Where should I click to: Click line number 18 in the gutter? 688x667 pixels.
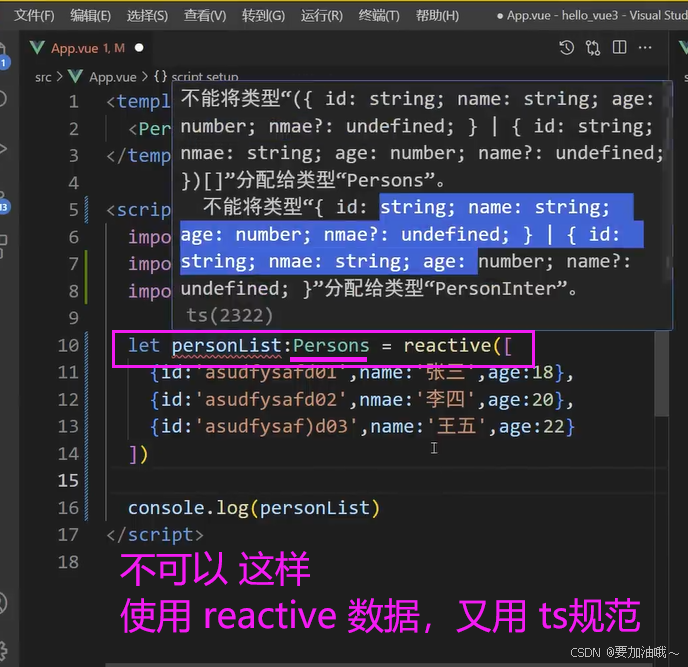(68, 562)
